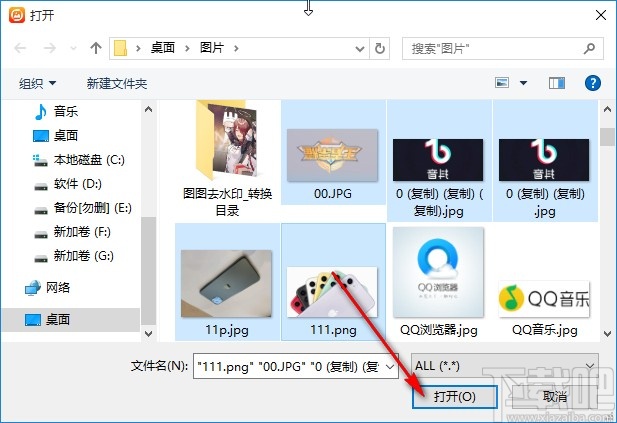Click 新建文件夹 button
This screenshot has width=617, height=423.
(x=117, y=83)
